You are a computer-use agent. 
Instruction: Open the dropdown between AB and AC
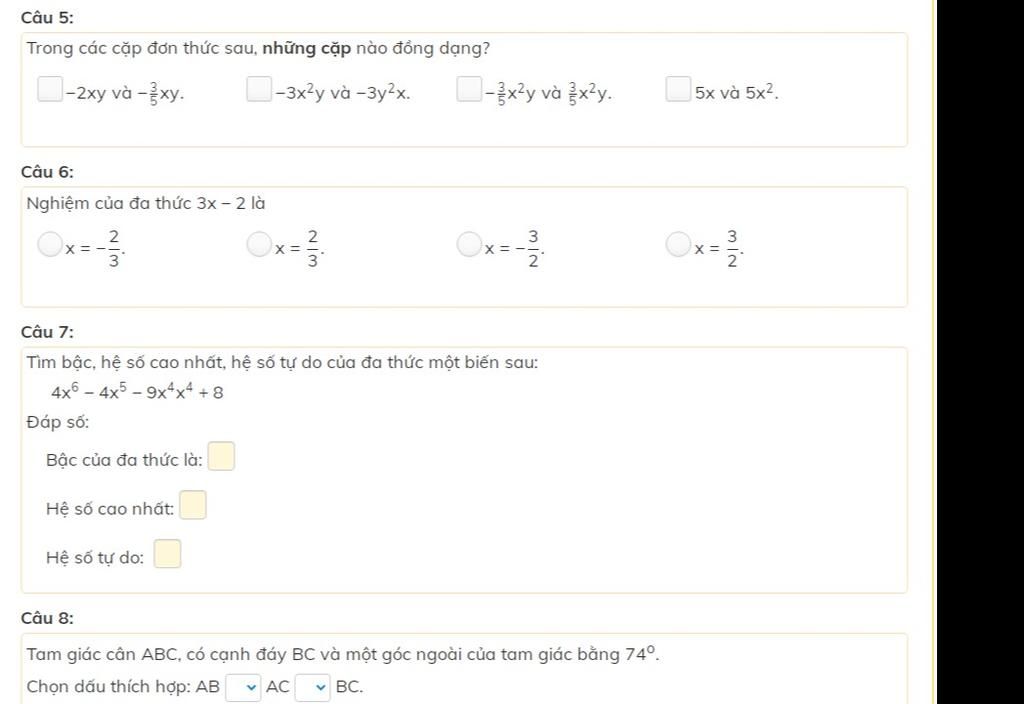[x=243, y=687]
